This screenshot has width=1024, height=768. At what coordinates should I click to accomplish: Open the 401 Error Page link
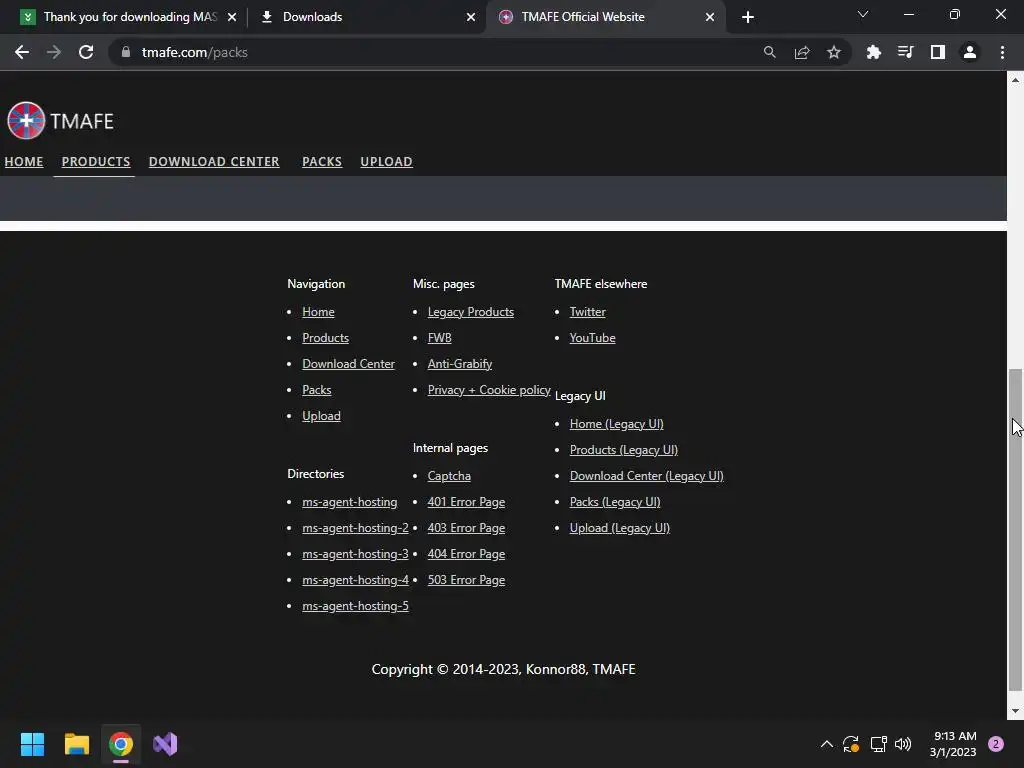(466, 502)
